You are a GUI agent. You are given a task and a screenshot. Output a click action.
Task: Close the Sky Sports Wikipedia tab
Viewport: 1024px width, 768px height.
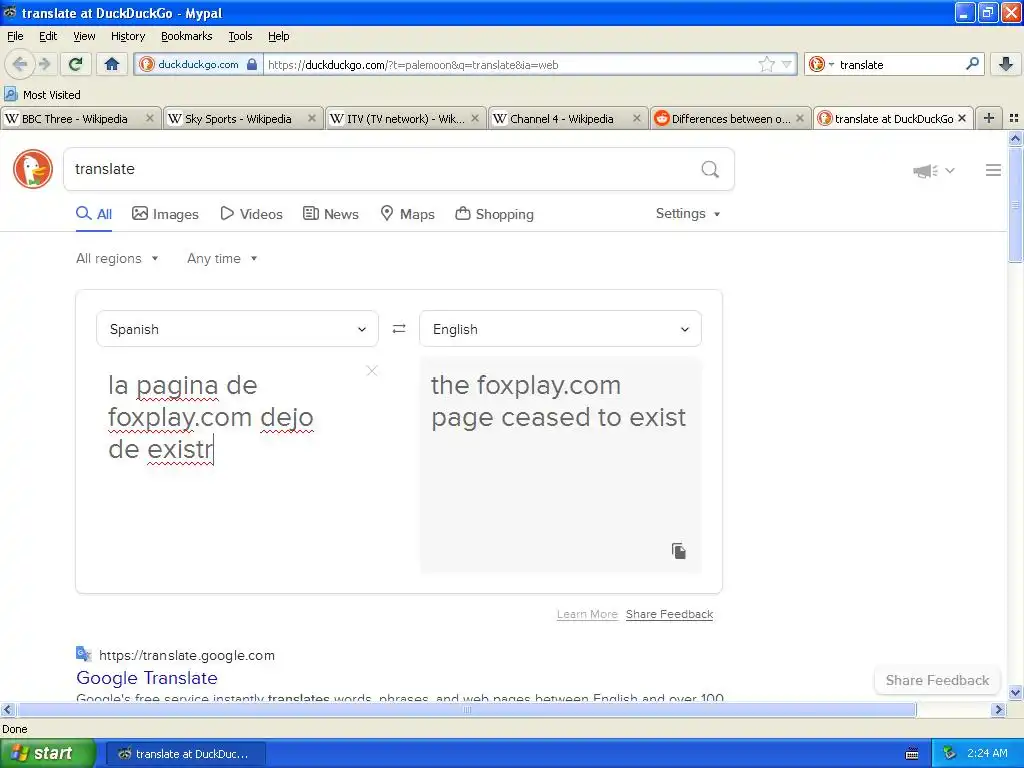click(x=312, y=118)
